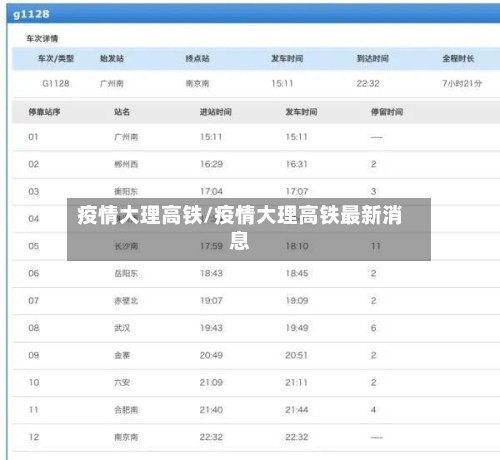Image resolution: width=500 pixels, height=460 pixels.
Task: Click station 衡阳东 in stop 03 row
Action: [126, 192]
